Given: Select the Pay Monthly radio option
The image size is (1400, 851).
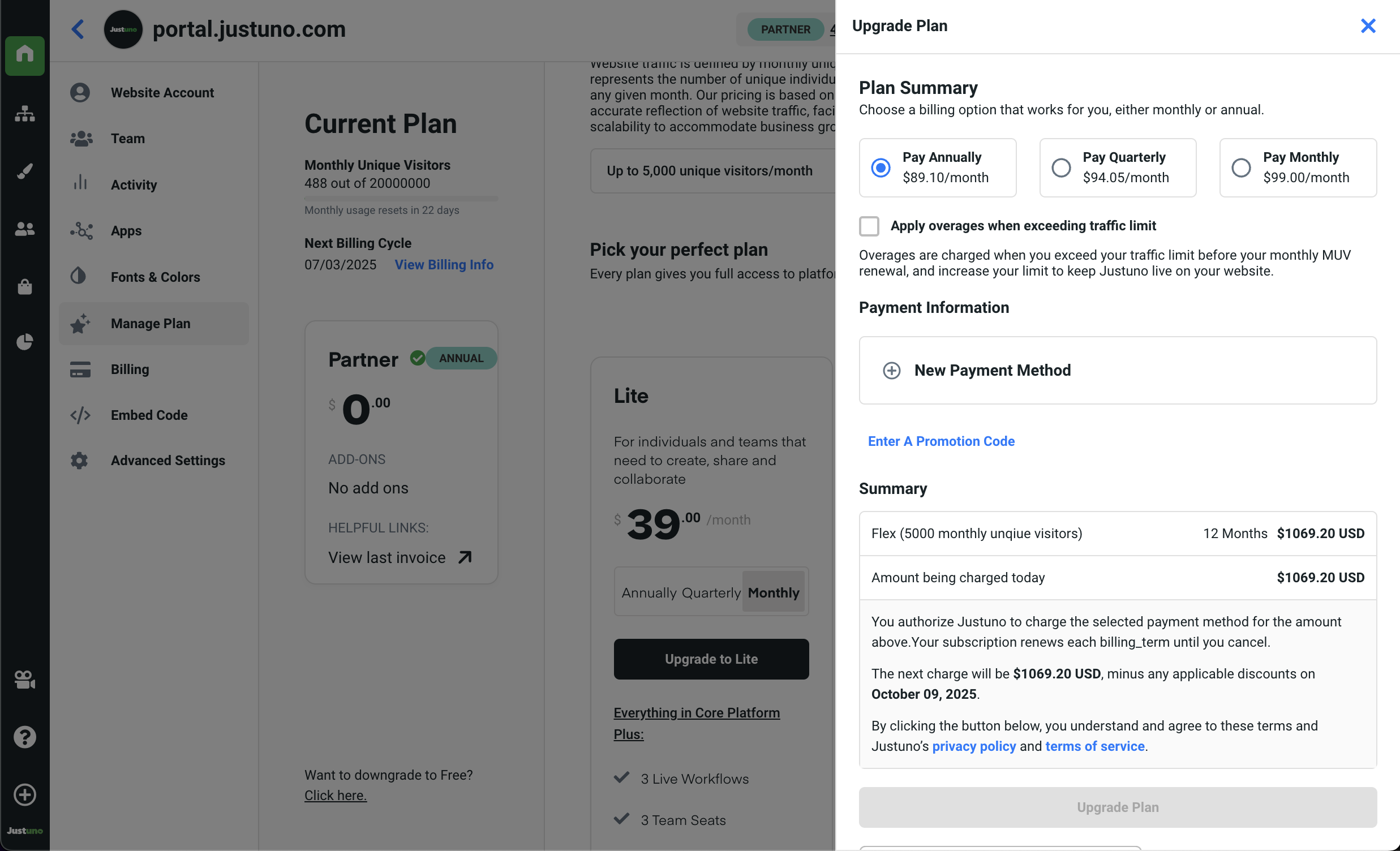Looking at the screenshot, I should pyautogui.click(x=1241, y=168).
